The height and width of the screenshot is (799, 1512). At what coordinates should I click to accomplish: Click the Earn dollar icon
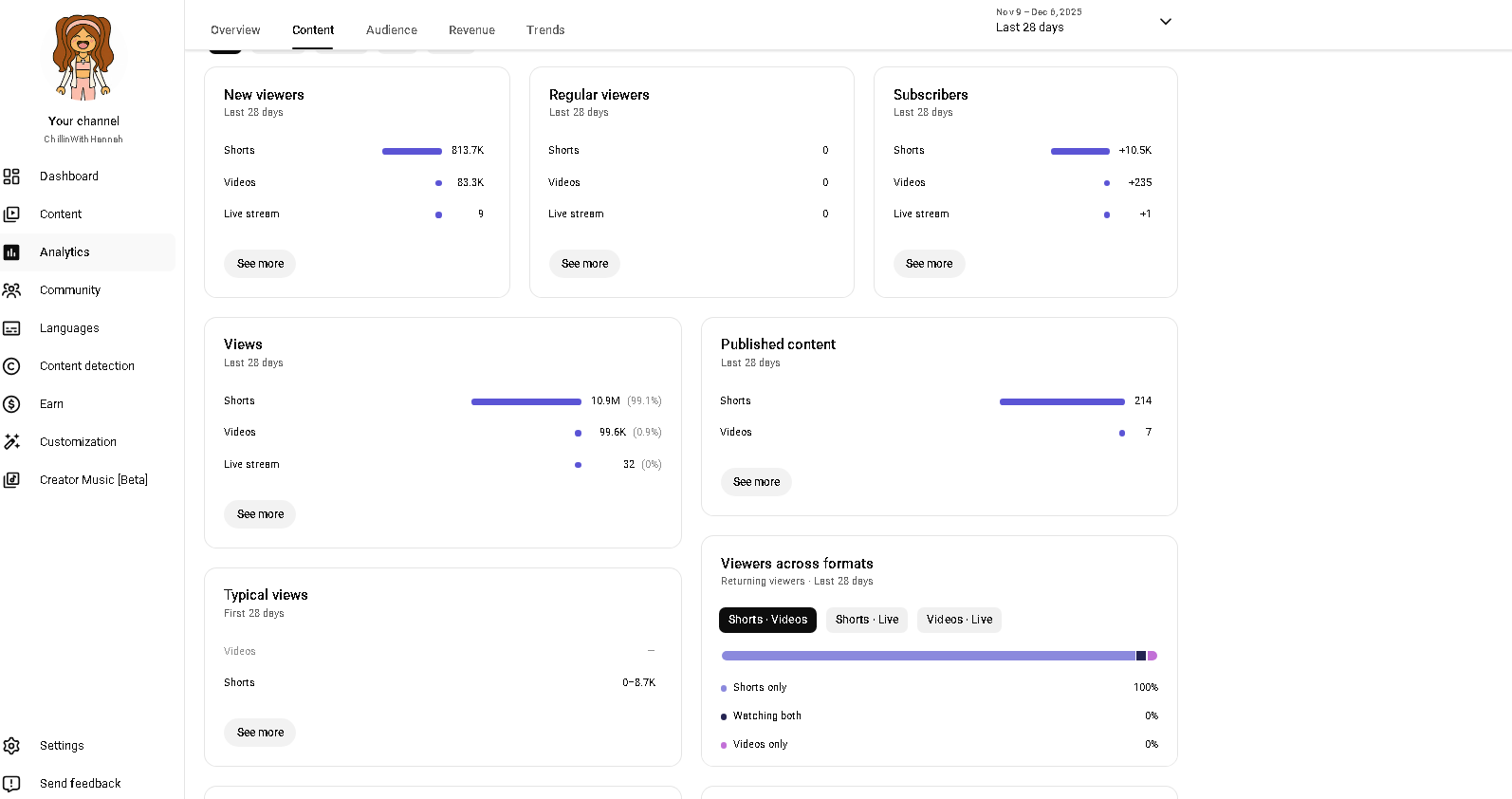pos(11,404)
